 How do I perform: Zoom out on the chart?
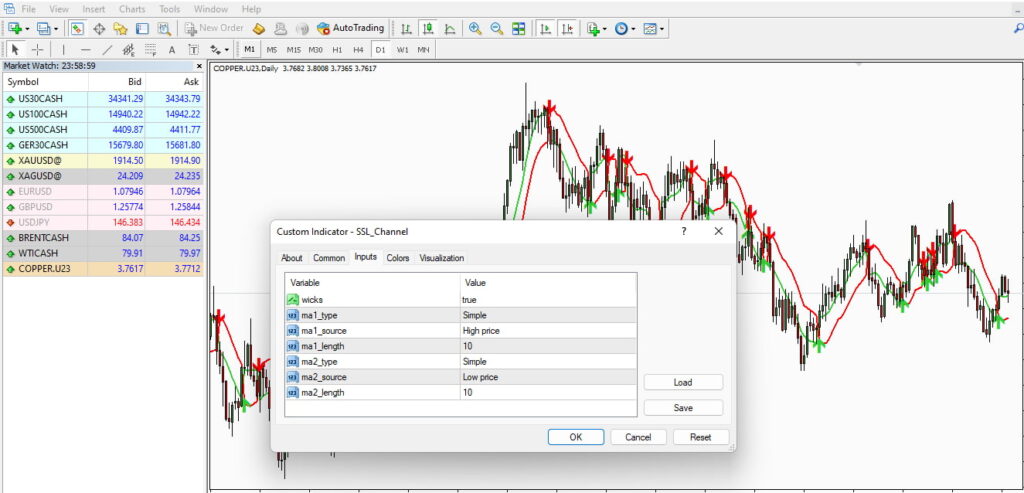(x=497, y=29)
